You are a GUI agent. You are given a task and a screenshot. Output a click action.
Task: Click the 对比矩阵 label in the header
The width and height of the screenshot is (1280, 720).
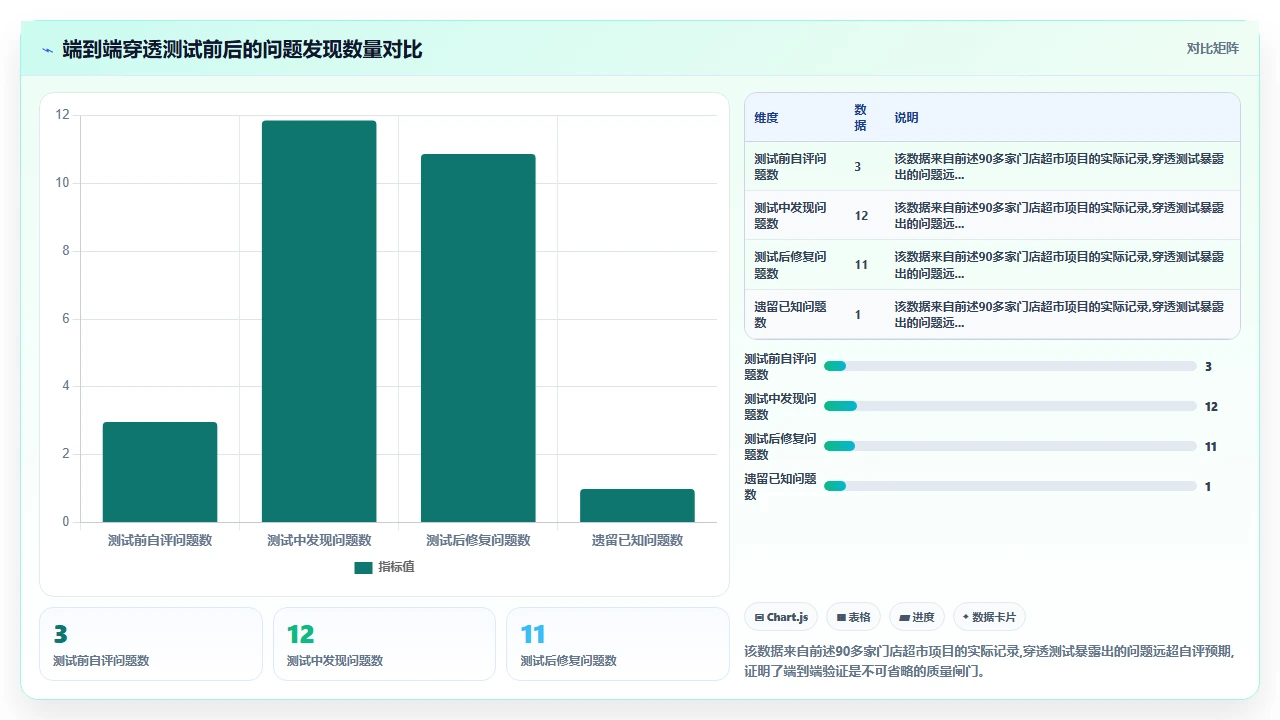click(1212, 48)
